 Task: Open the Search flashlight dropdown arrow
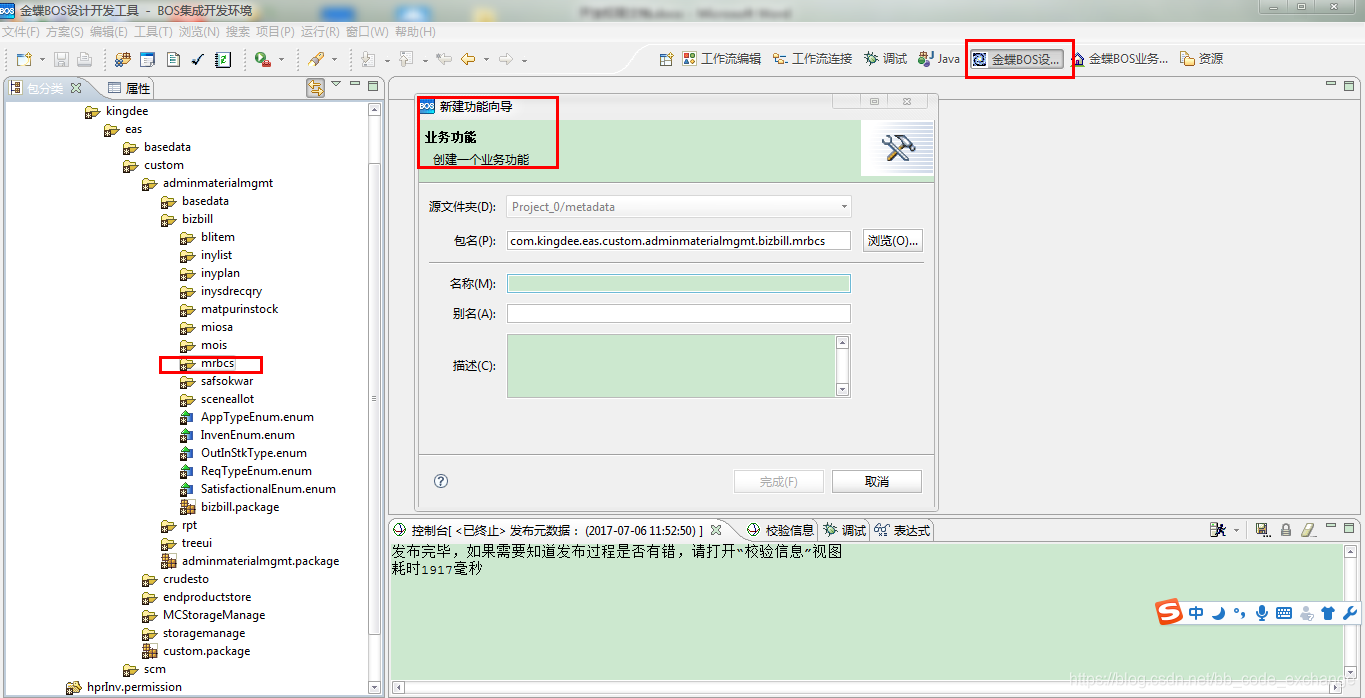pyautogui.click(x=335, y=60)
